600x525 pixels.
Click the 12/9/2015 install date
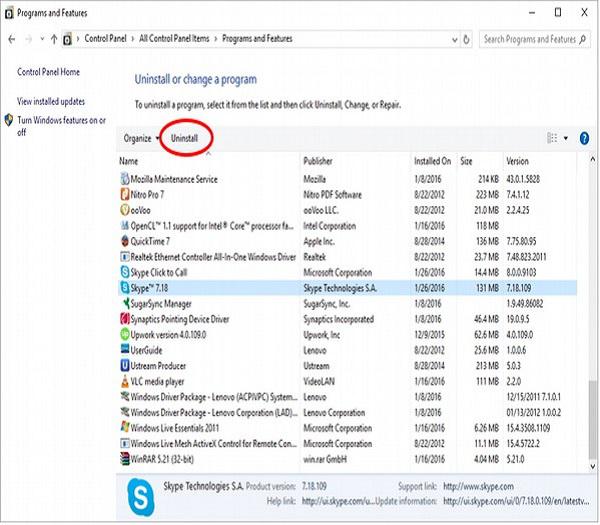(429, 335)
